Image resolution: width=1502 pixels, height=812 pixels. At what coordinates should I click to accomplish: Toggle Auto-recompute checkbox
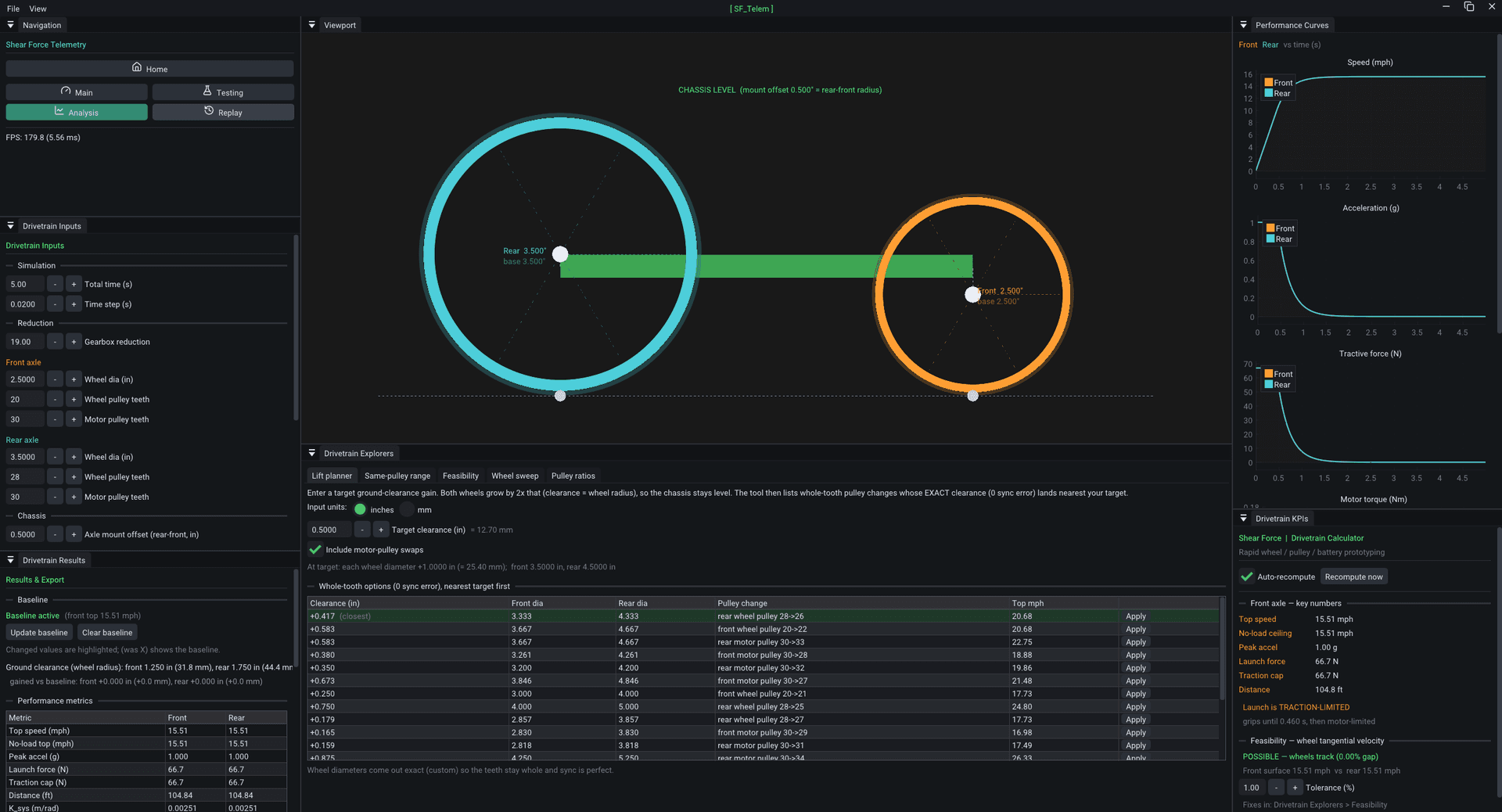point(1247,577)
